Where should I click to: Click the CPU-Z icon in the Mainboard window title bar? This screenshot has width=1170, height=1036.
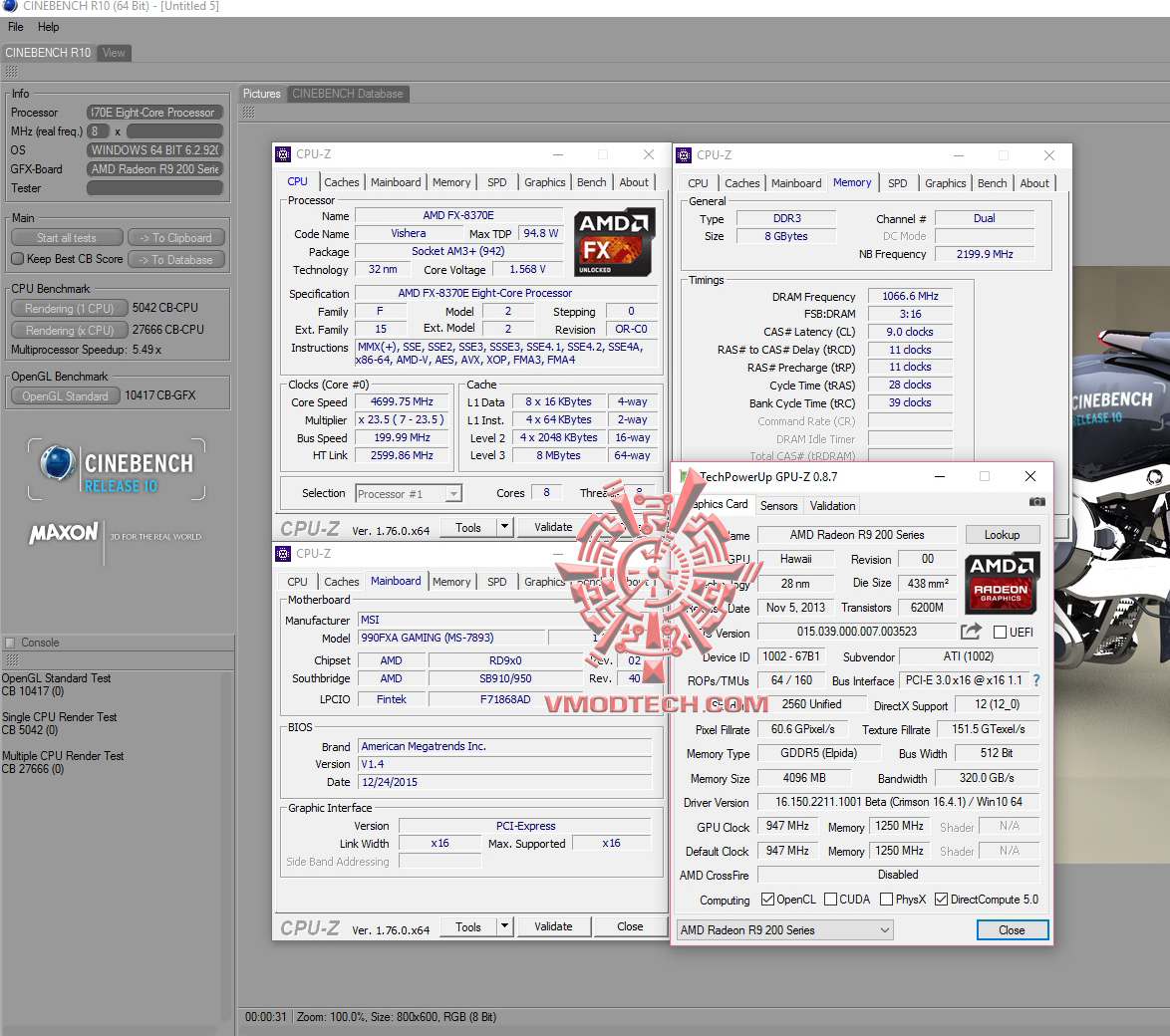click(283, 554)
